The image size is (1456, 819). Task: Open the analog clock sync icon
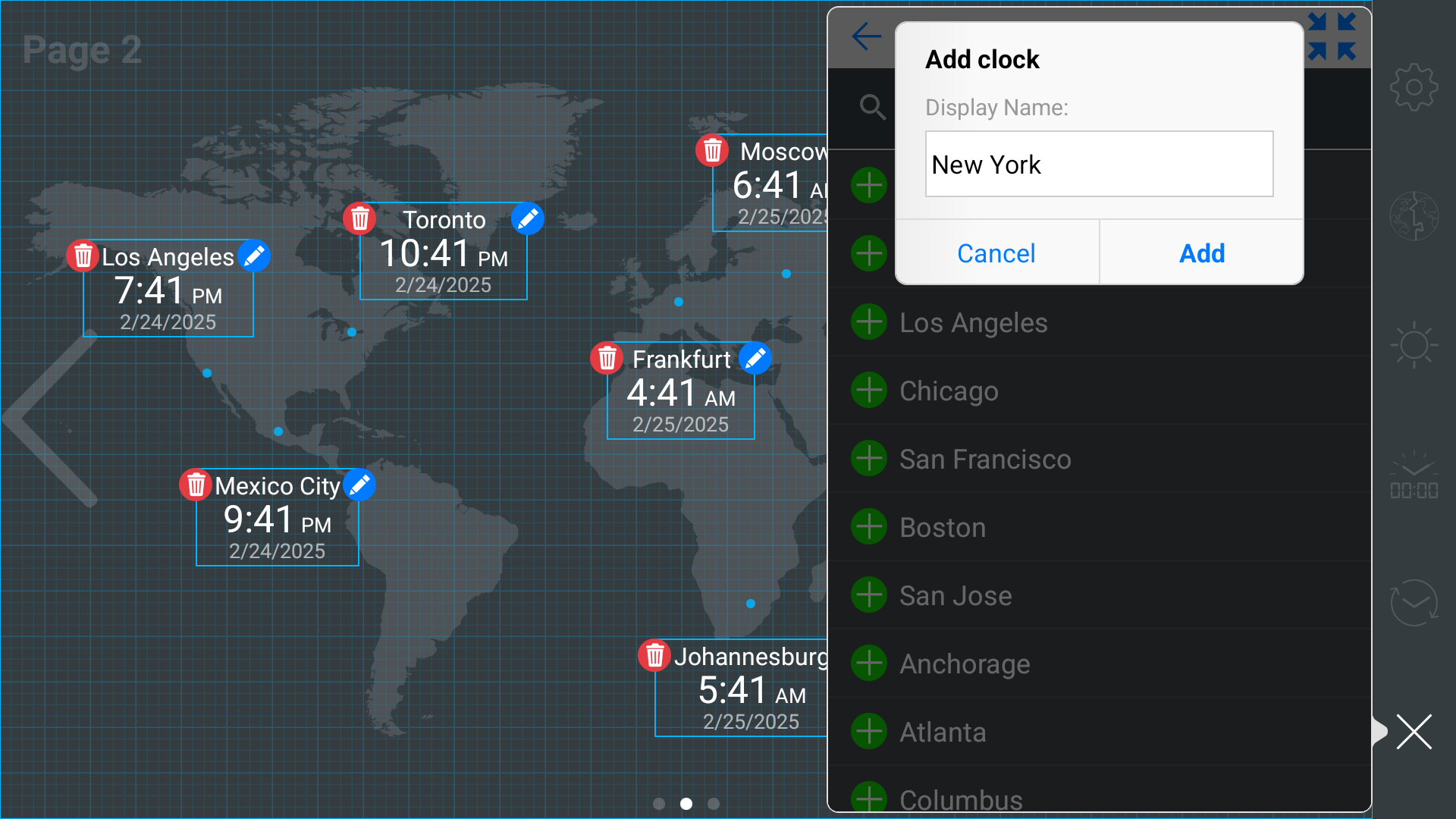(1414, 603)
